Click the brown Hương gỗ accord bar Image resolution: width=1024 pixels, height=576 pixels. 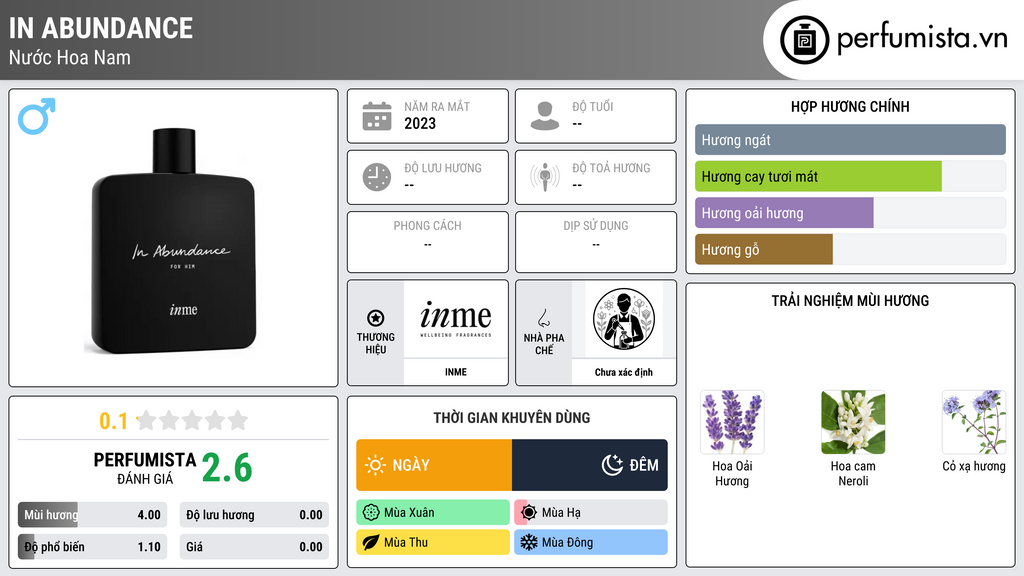pos(763,249)
